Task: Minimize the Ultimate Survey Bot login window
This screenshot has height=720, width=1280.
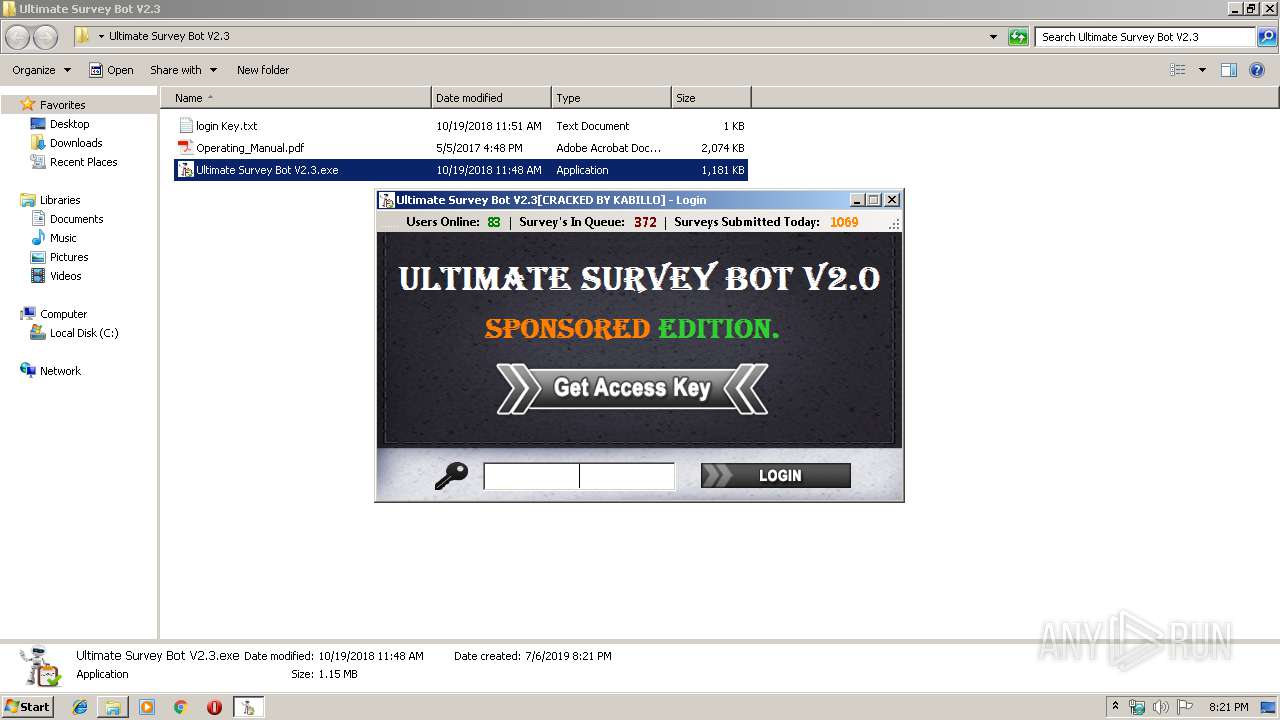Action: point(857,200)
